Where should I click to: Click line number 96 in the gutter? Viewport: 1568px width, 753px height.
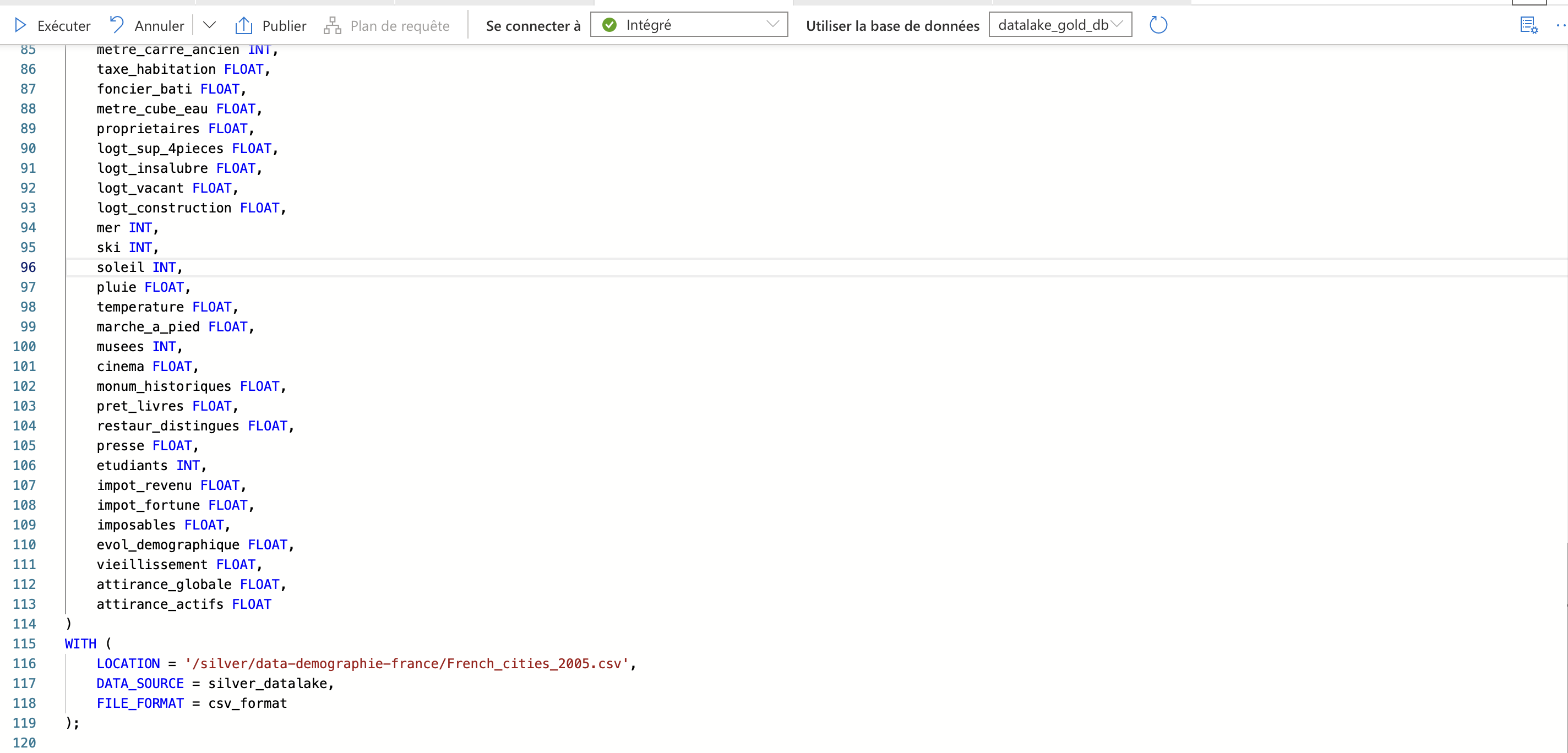(28, 267)
